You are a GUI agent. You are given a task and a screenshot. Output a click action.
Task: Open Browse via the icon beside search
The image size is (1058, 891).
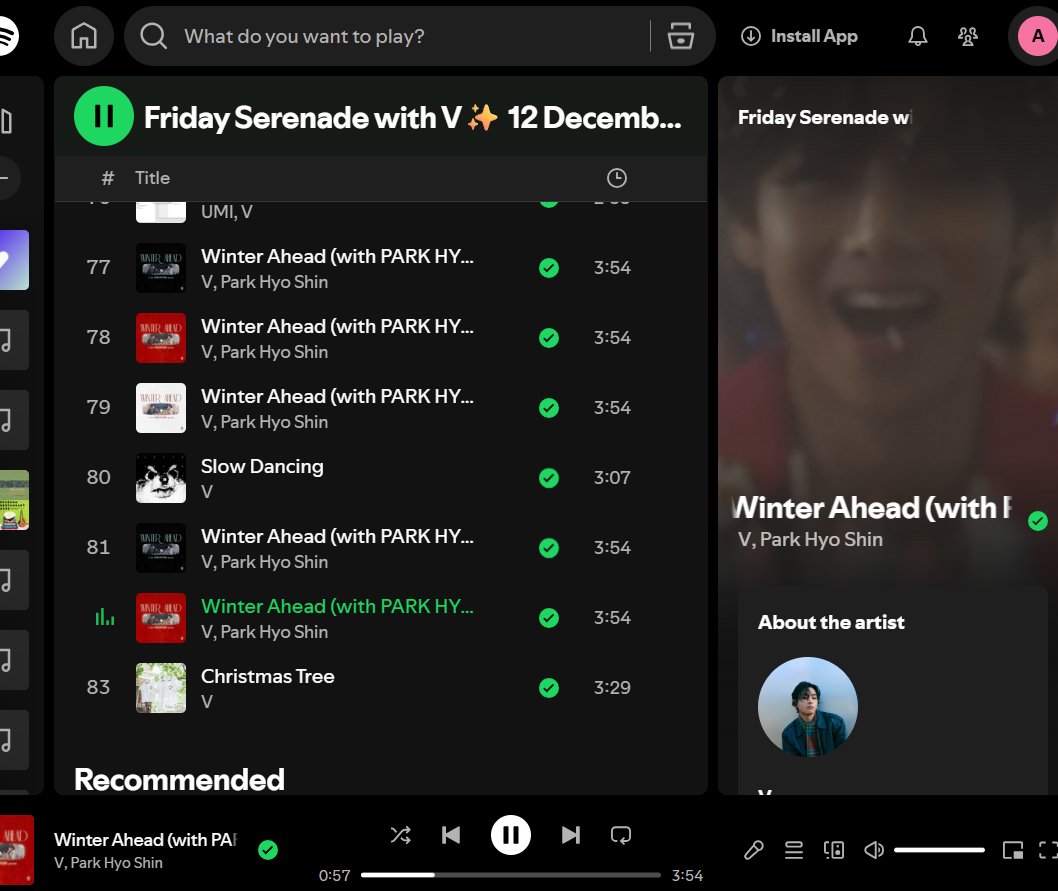tap(681, 35)
